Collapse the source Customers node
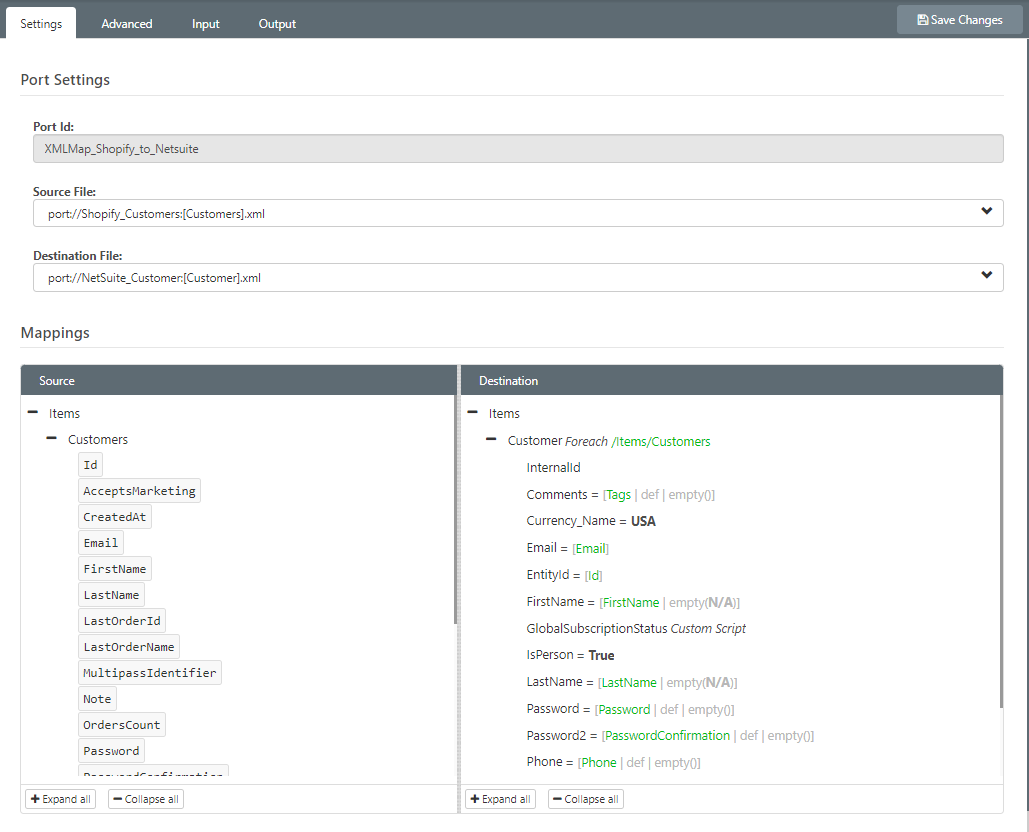 point(52,439)
